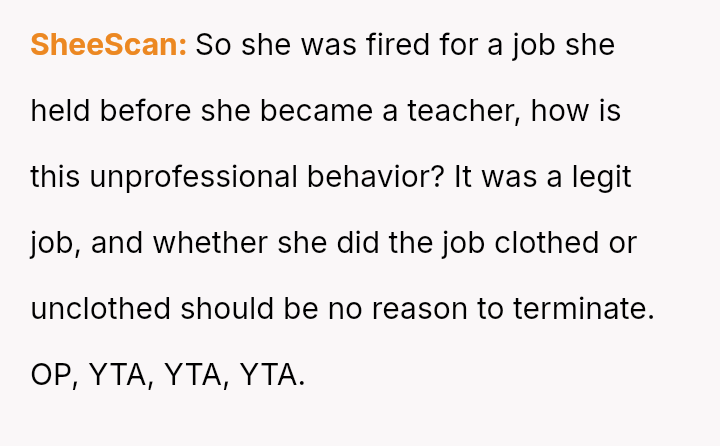Screen dimensions: 720x446
Task: Click the word "held" starting the second line
Action: click(60, 111)
